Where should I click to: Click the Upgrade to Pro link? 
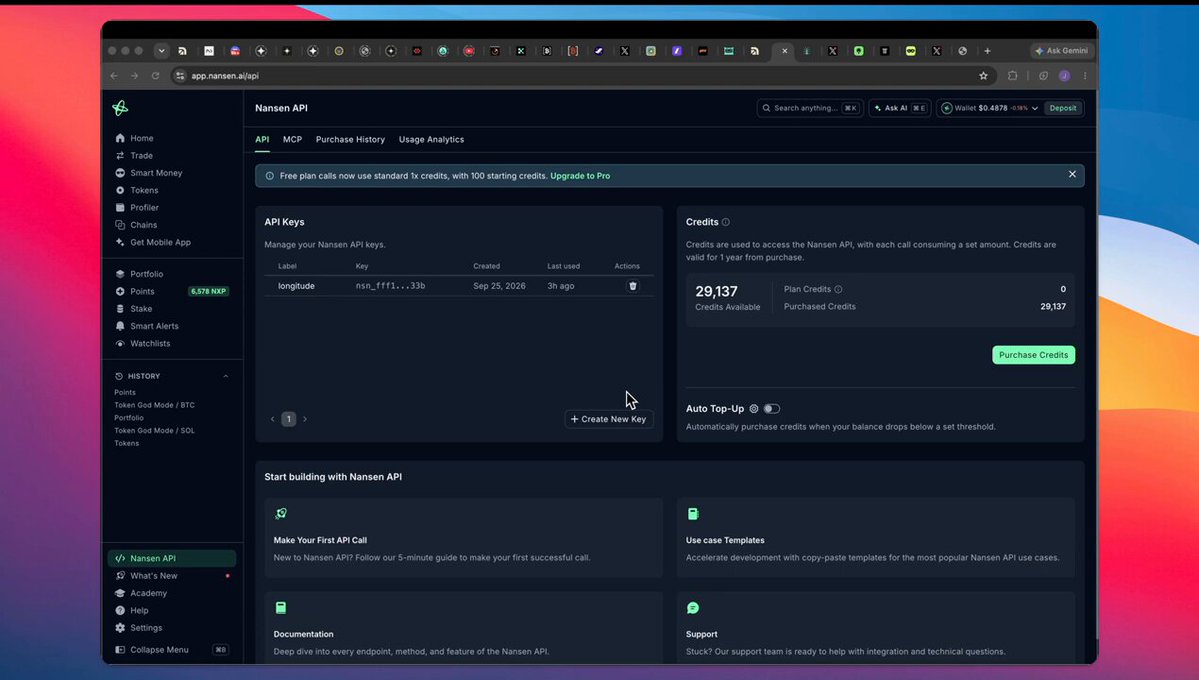click(580, 176)
